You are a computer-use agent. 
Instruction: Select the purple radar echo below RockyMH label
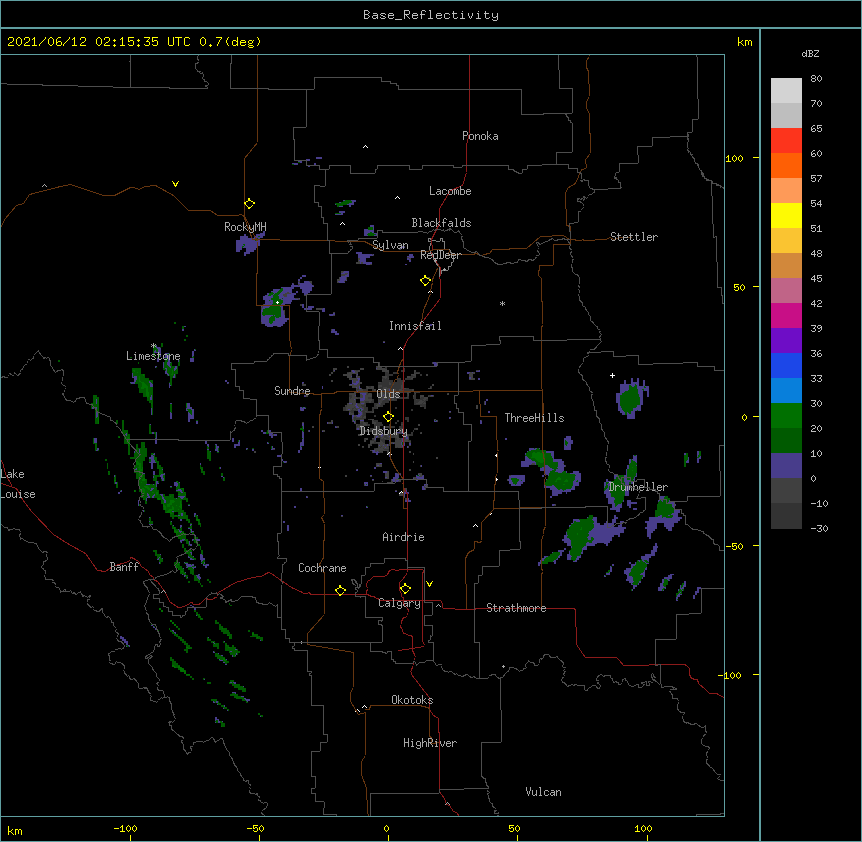[x=248, y=243]
